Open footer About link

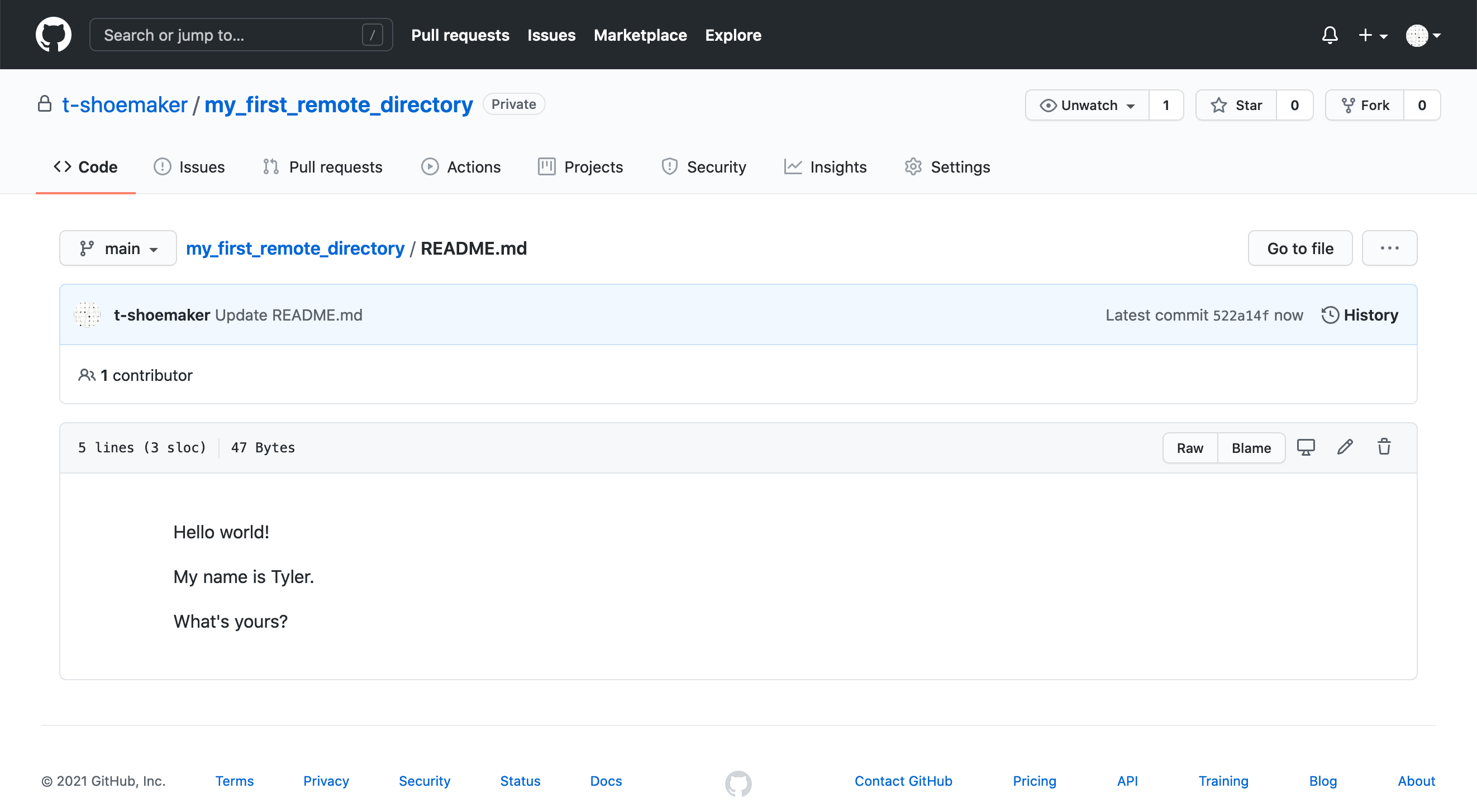pyautogui.click(x=1416, y=781)
